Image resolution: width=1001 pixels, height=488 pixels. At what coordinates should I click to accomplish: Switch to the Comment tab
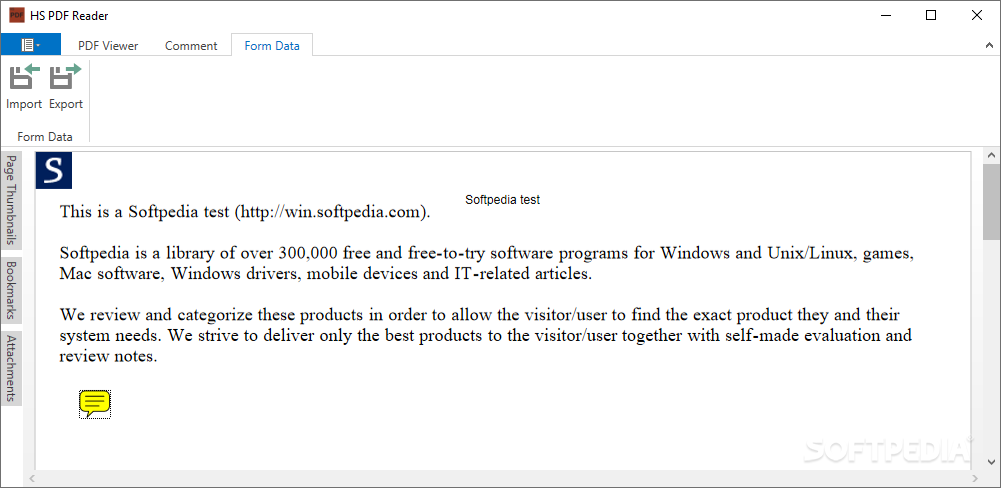[x=191, y=45]
